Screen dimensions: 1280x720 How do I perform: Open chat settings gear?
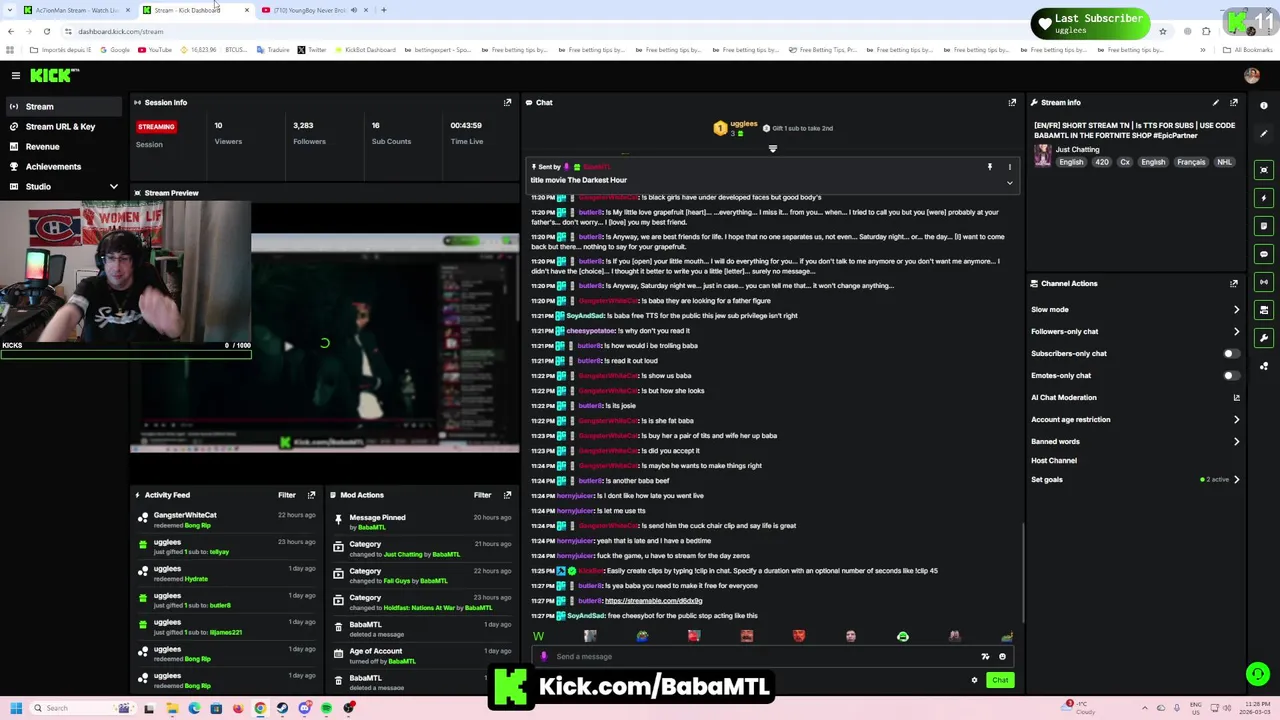pyautogui.click(x=974, y=680)
